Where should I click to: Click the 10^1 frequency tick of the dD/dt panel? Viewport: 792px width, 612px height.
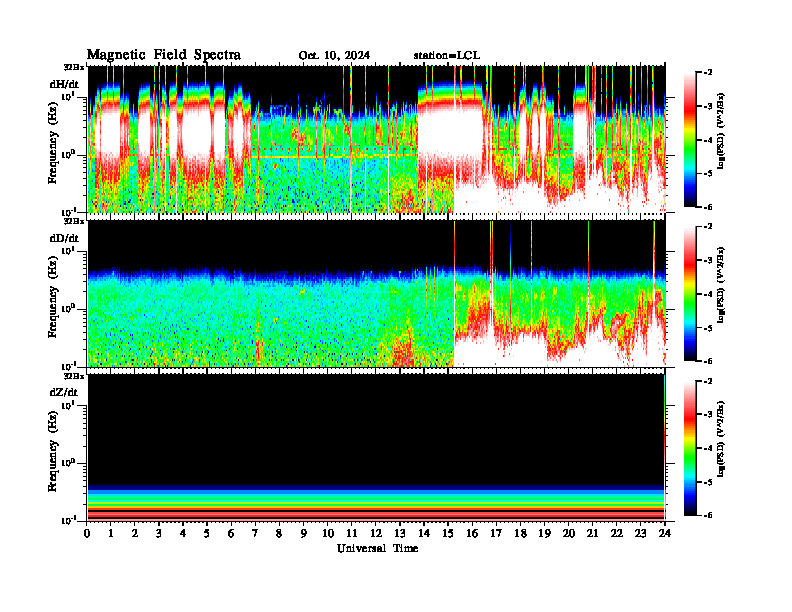[x=68, y=250]
